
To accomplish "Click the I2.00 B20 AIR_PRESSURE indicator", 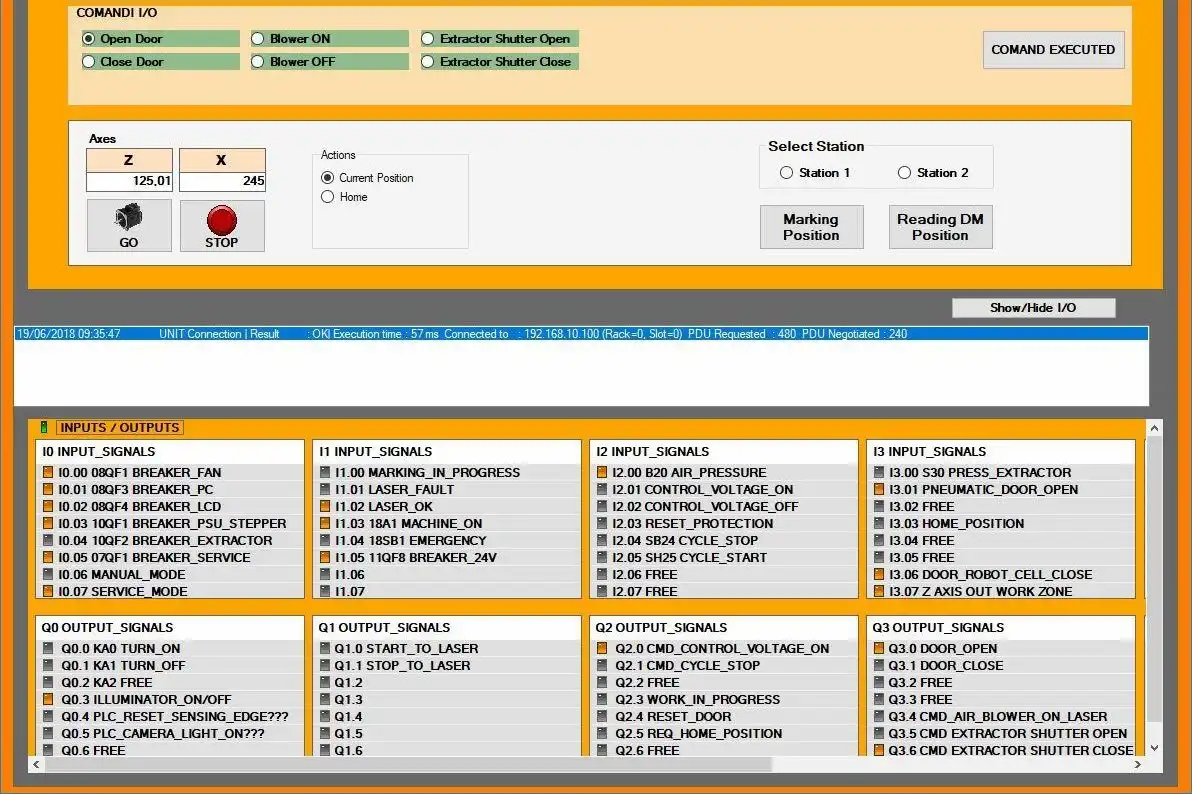I will [602, 473].
